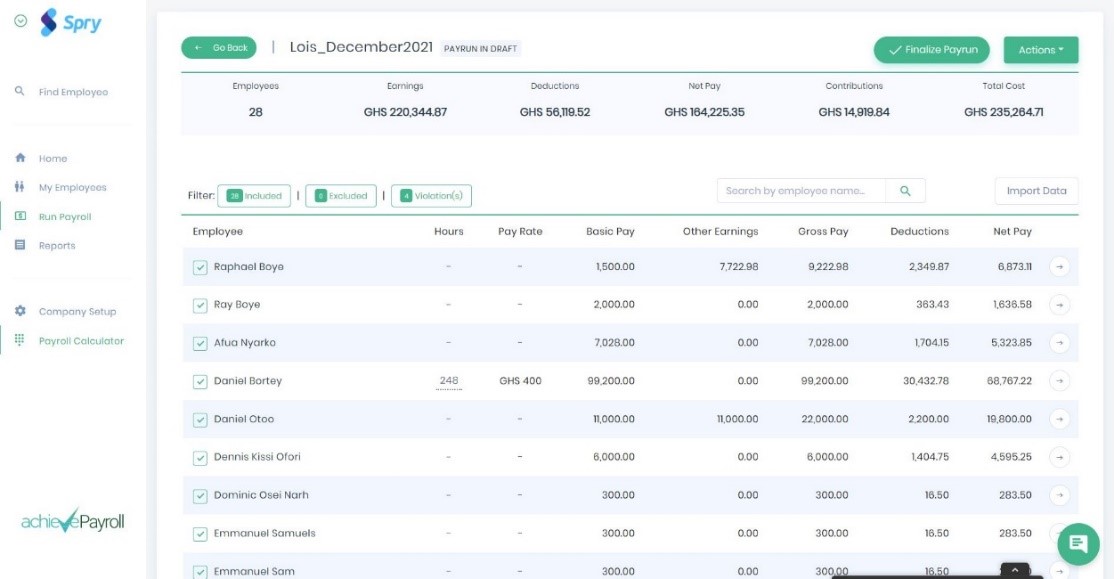Open Company Setup settings
Screen dimensions: 1114x579
point(77,312)
